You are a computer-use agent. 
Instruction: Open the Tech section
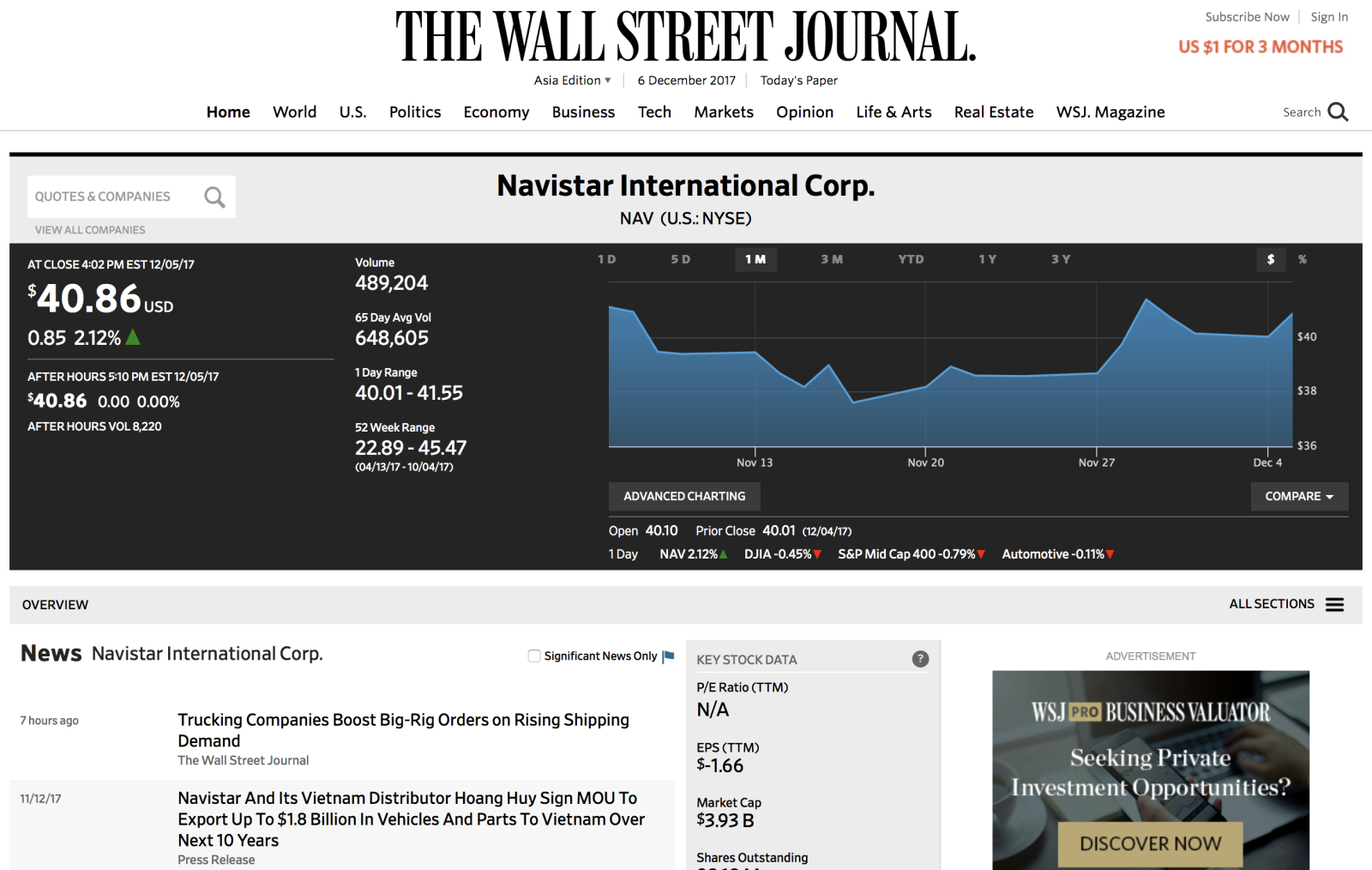tap(654, 112)
